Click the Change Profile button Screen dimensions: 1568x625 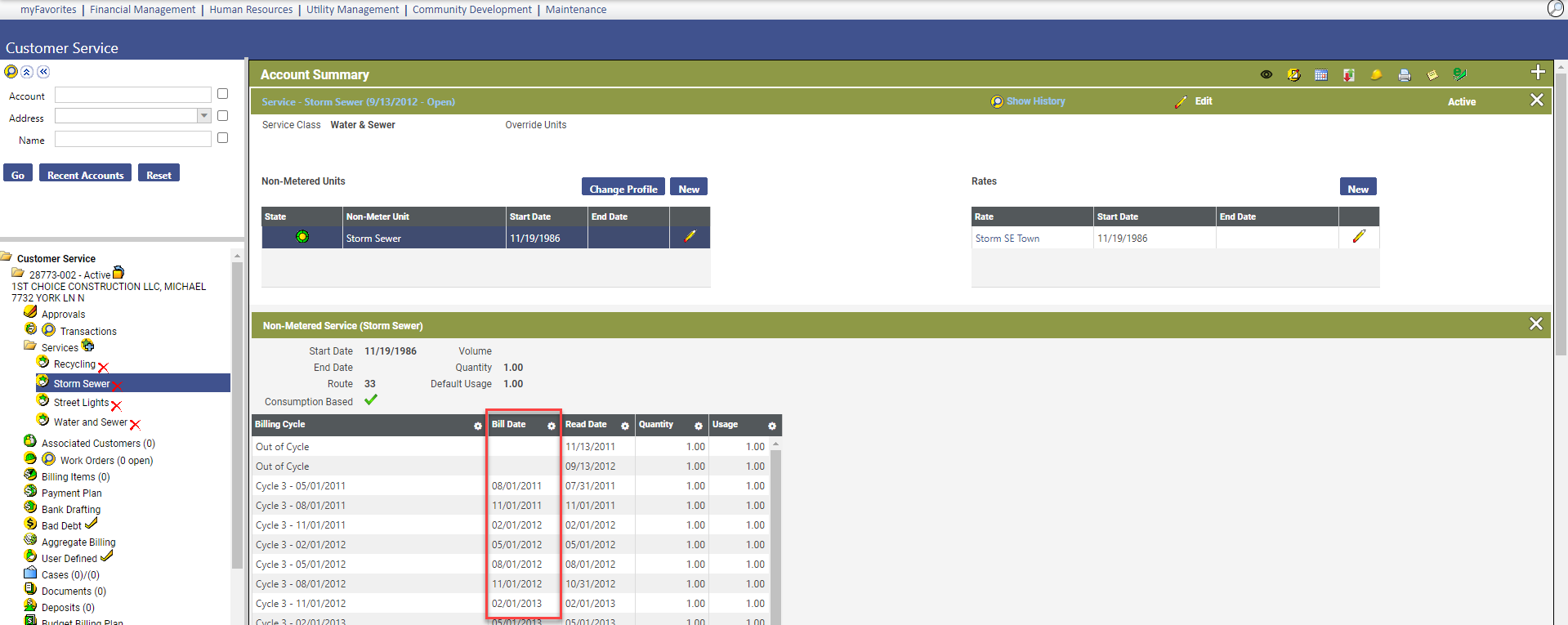click(x=623, y=188)
